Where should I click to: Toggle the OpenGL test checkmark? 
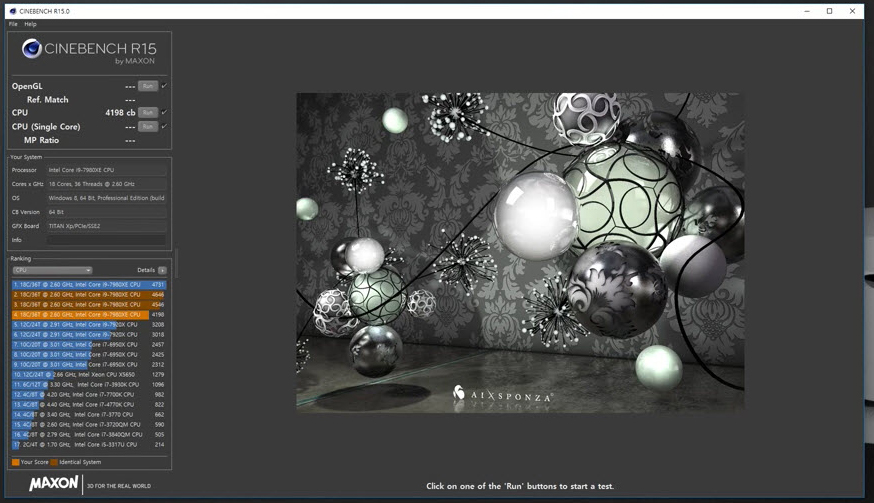(x=164, y=86)
